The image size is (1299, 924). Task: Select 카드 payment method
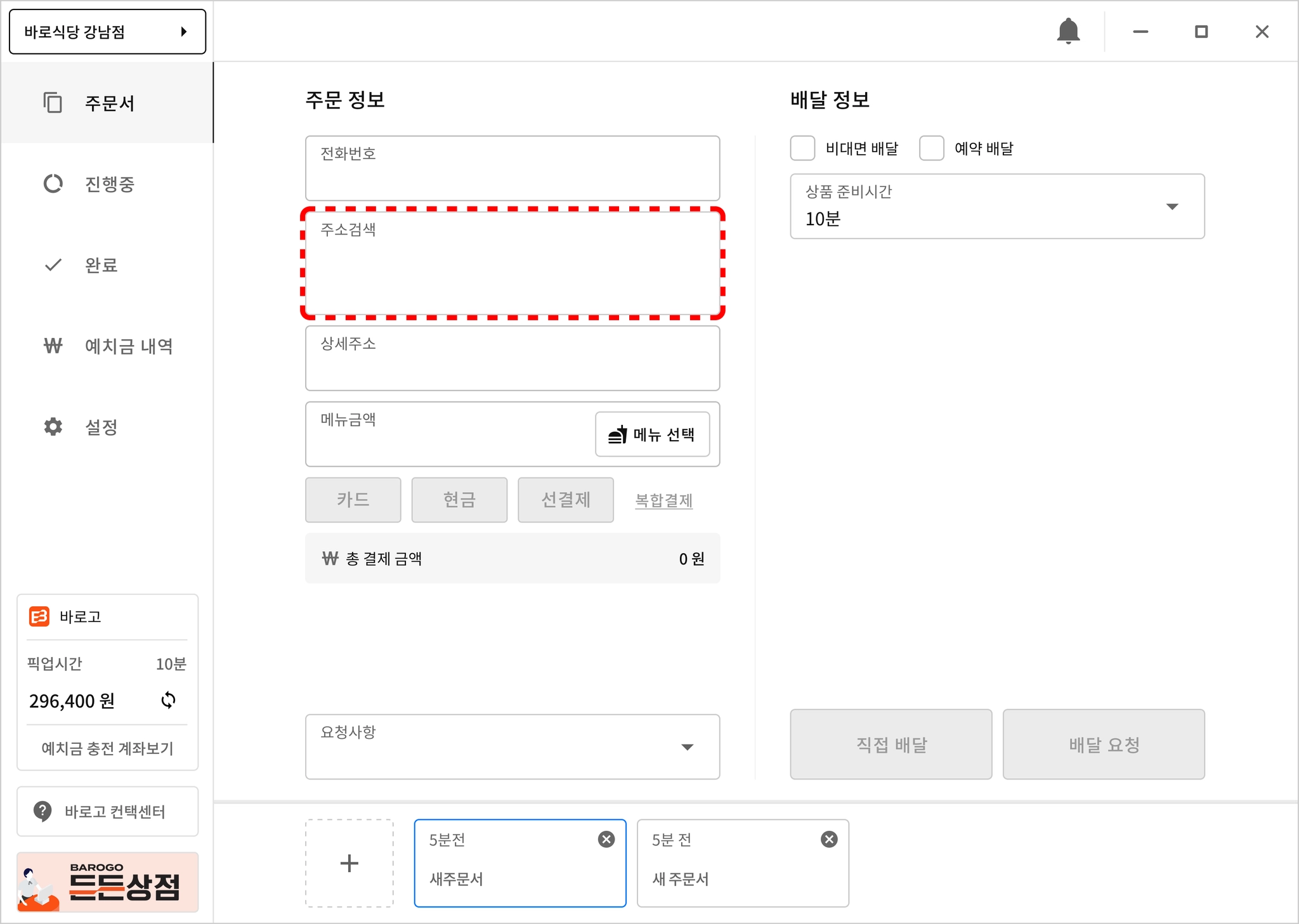tap(353, 500)
